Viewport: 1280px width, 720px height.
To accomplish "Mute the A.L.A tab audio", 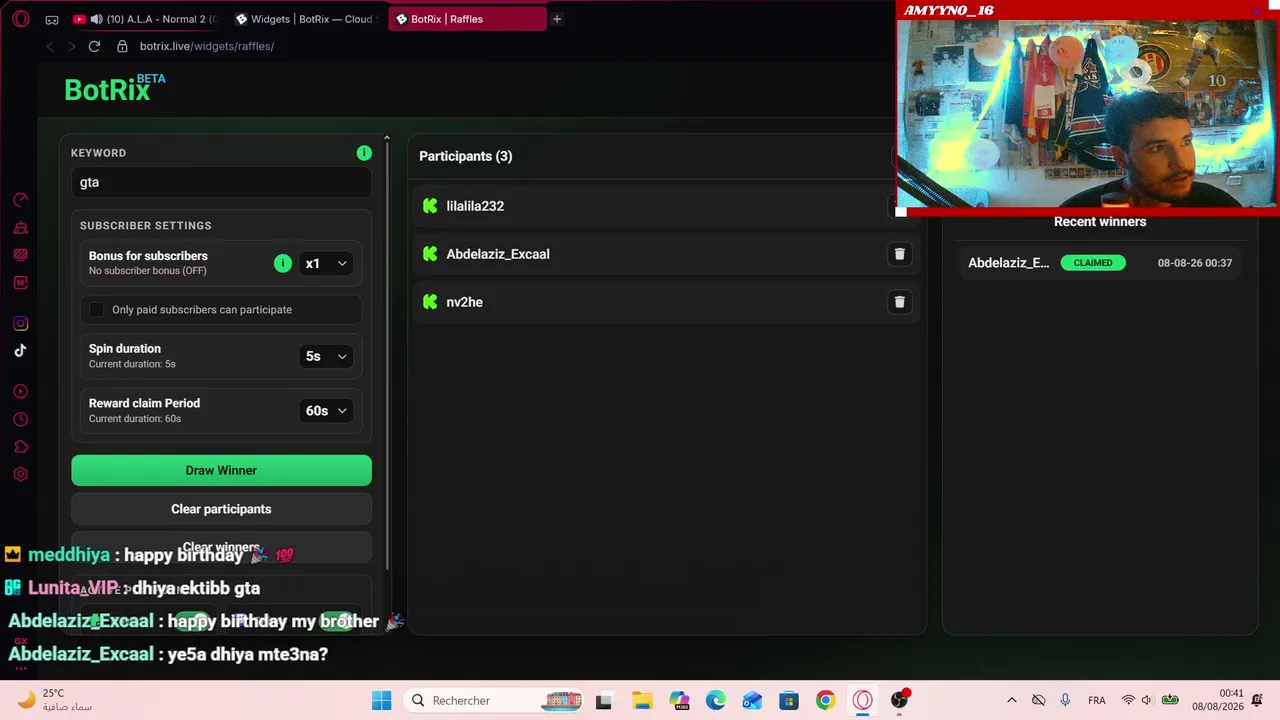I will (96, 19).
